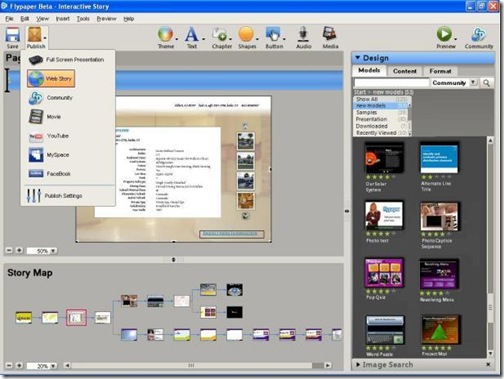Switch to the Content tab
This screenshot has width=504, height=379.
pos(405,71)
